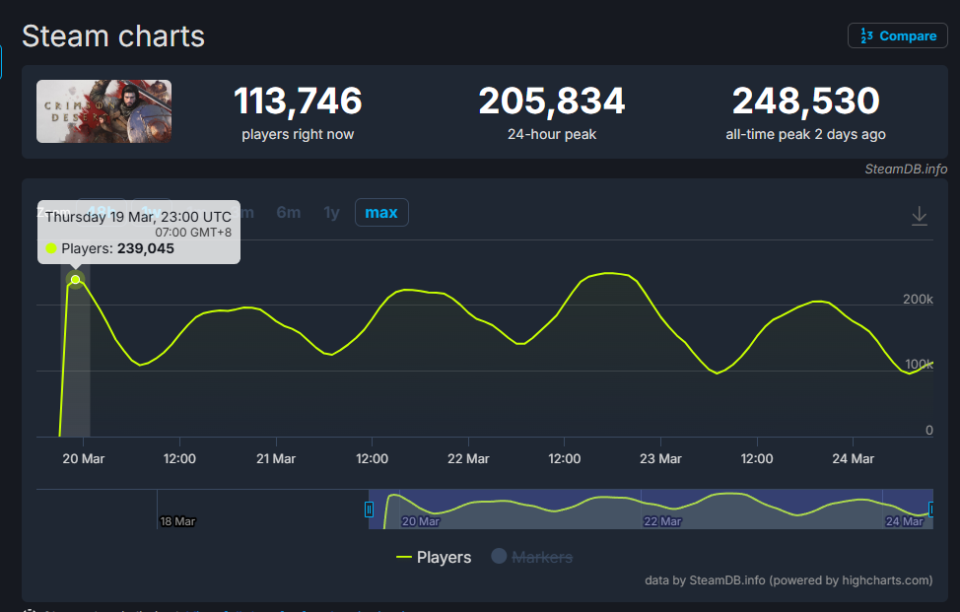
Task: Click the compare numbers icon
Action: [x=866, y=36]
